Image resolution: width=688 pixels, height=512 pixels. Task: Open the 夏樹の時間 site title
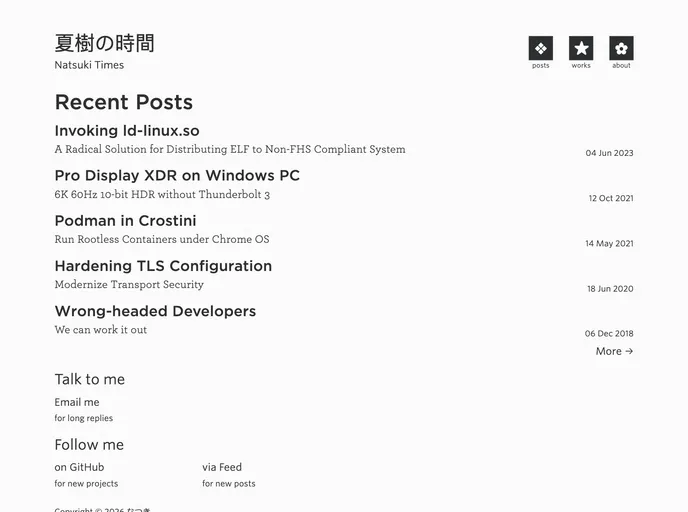[x=104, y=43]
